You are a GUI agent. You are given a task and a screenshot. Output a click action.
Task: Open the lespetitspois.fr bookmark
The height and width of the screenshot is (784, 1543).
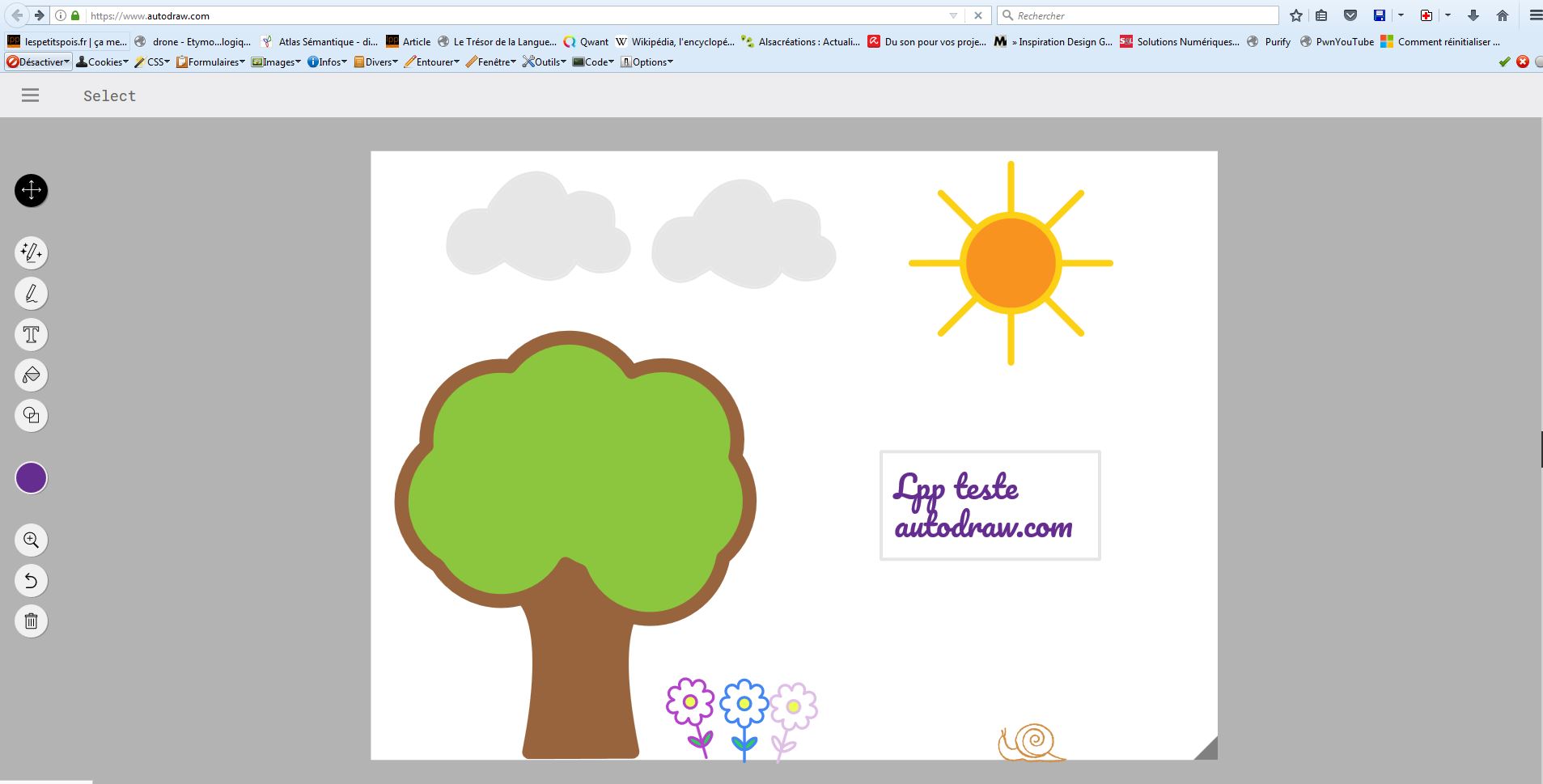point(67,41)
